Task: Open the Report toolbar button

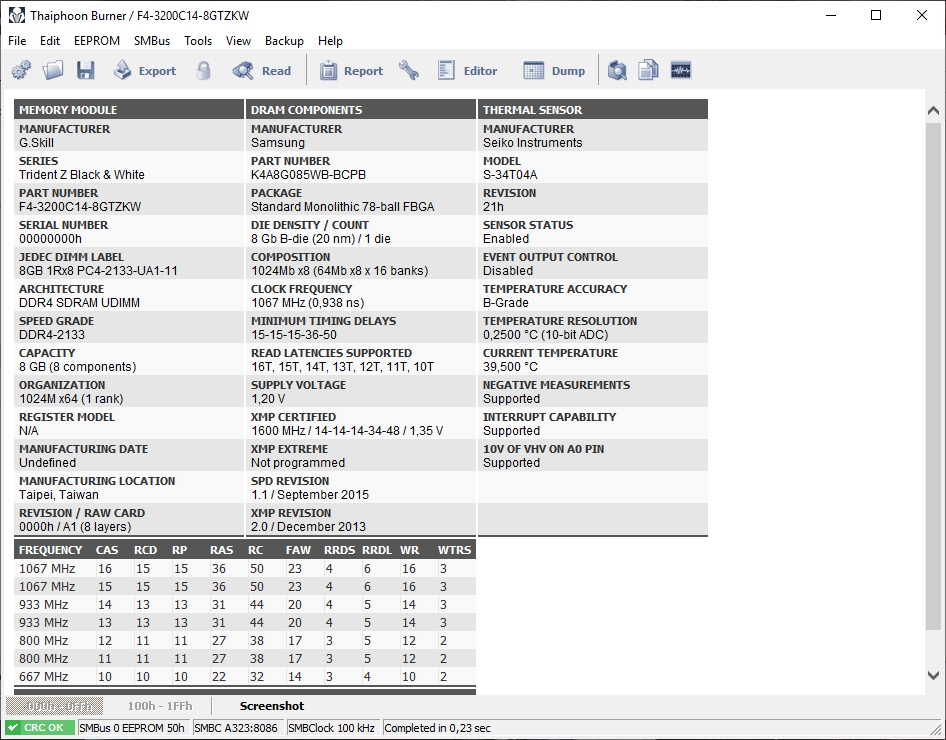Action: point(351,71)
